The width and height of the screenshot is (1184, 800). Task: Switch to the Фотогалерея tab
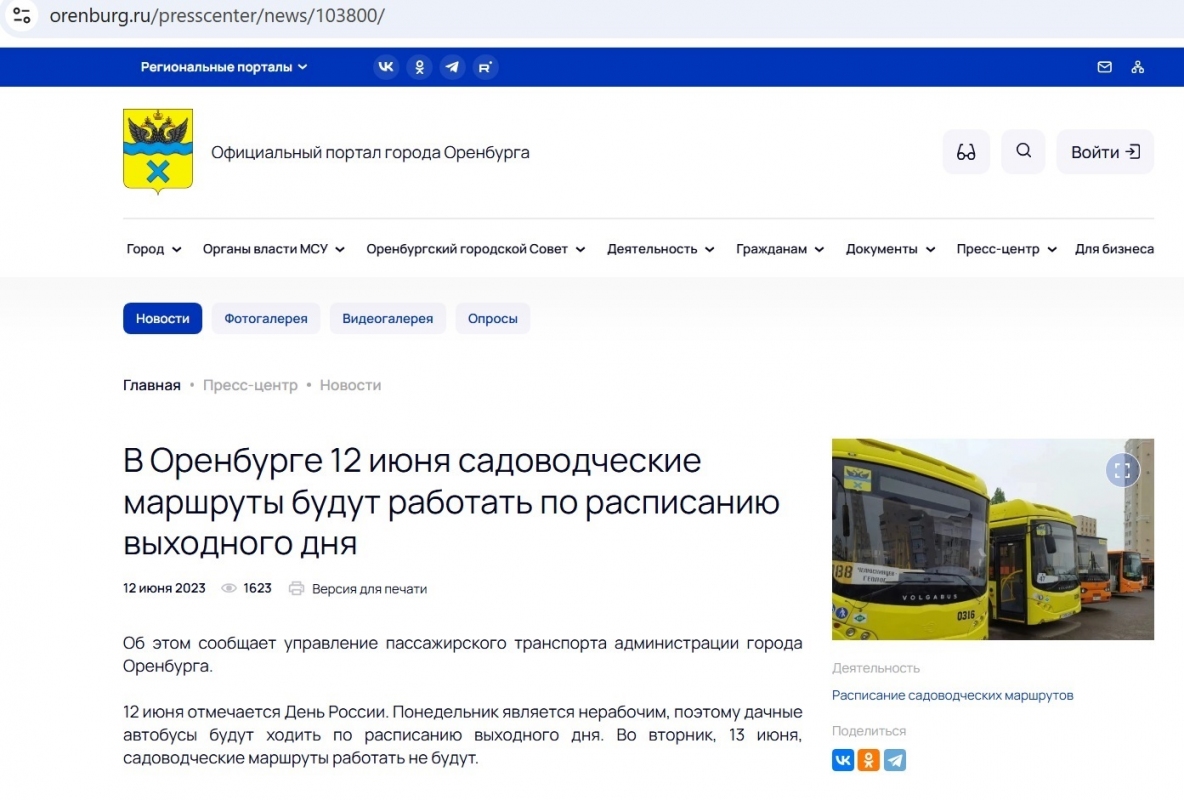[266, 319]
